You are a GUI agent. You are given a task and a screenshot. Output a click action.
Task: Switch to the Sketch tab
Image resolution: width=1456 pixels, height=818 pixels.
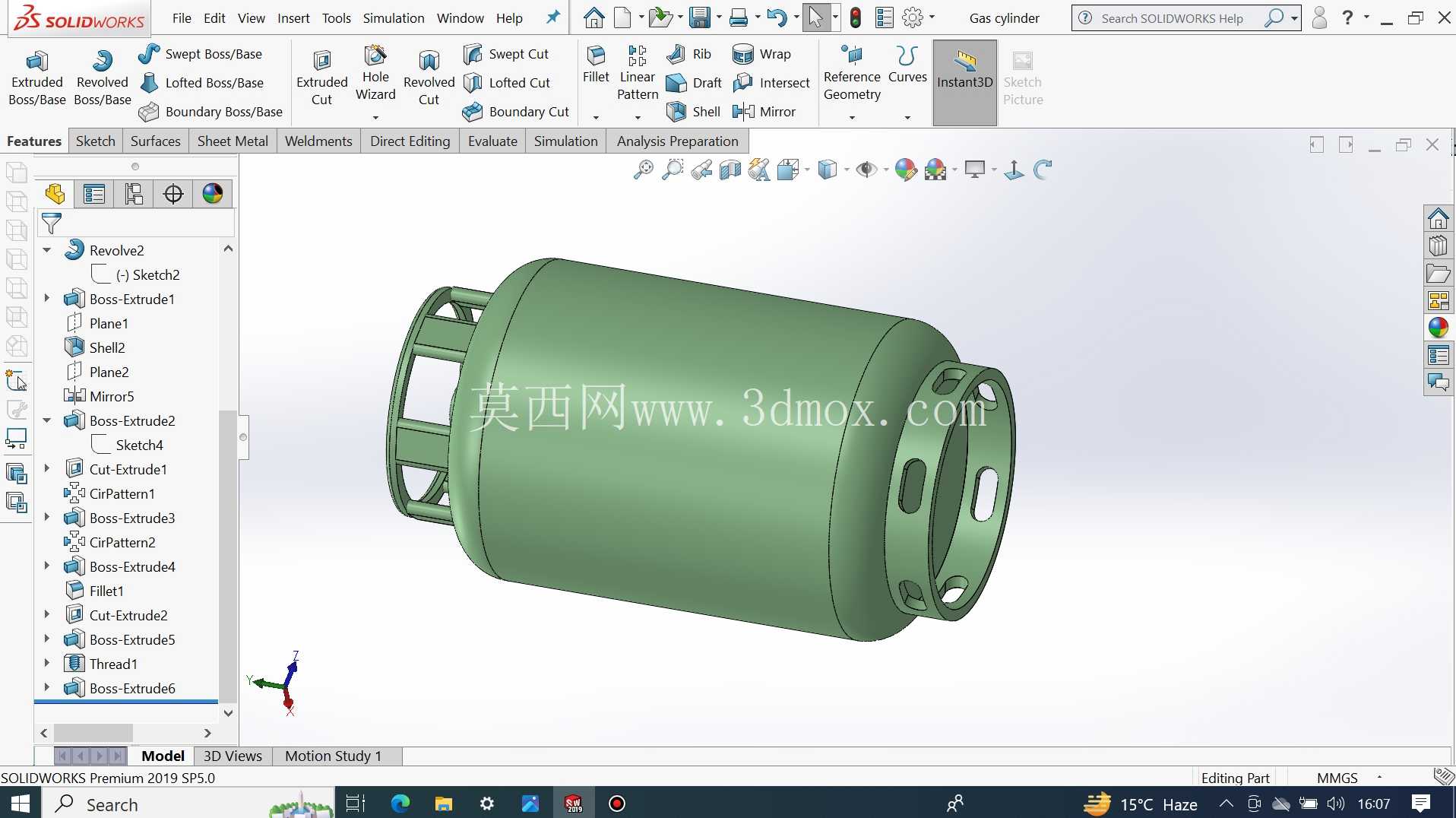96,141
